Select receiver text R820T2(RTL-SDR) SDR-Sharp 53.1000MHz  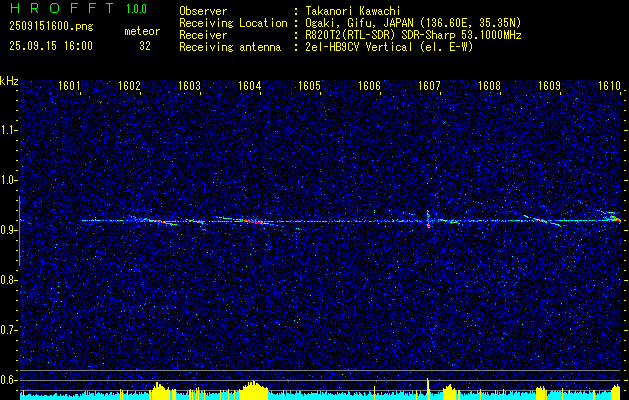point(413,35)
